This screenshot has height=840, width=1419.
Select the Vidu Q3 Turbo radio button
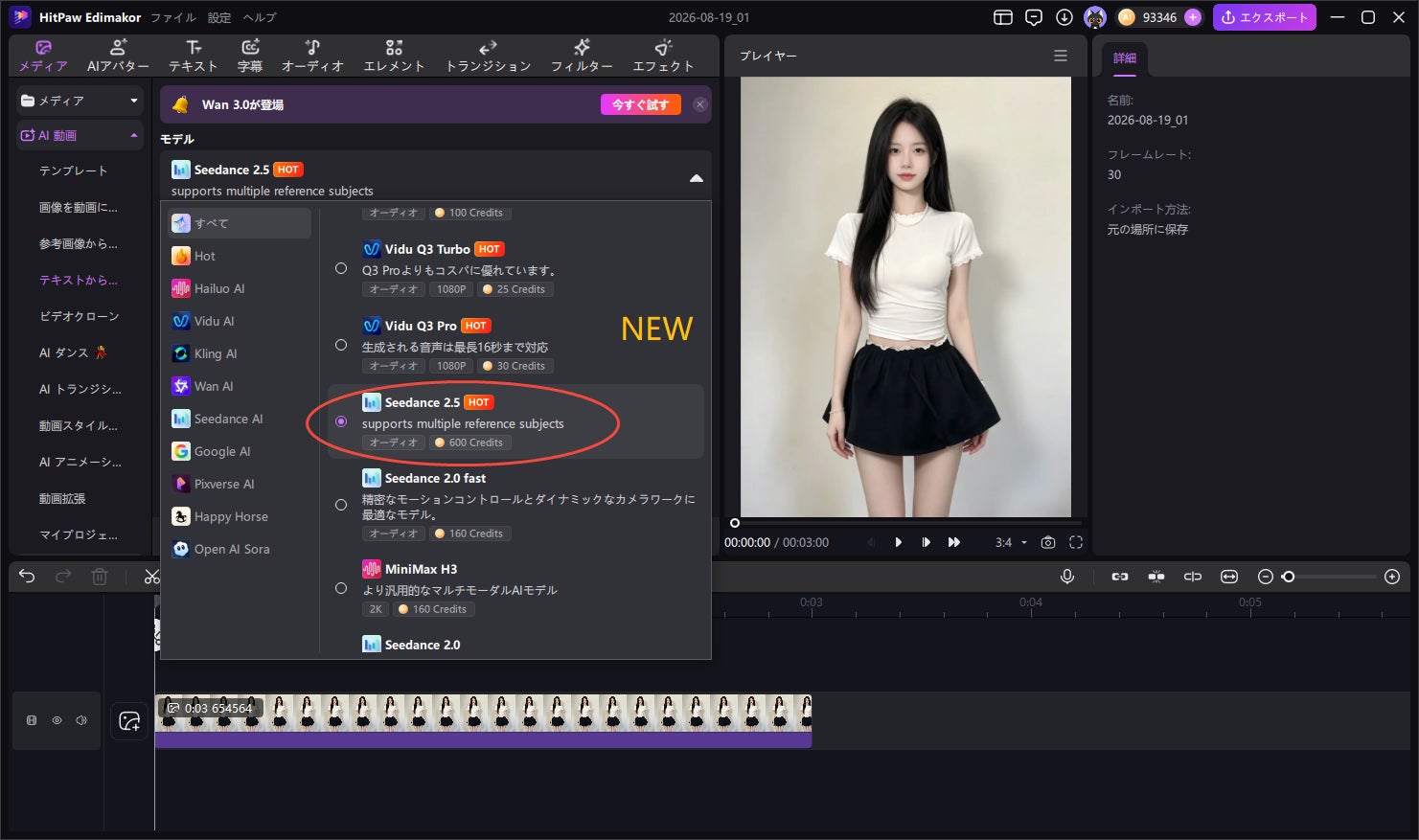pyautogui.click(x=341, y=268)
